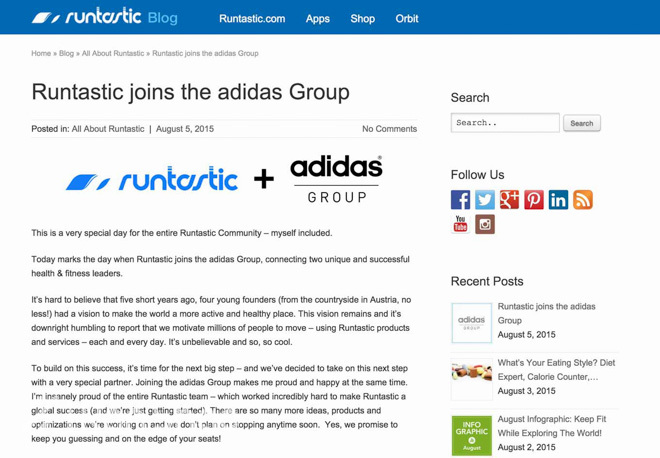660x458 pixels.
Task: Open adidas Group recent post thumbnail
Action: (471, 323)
